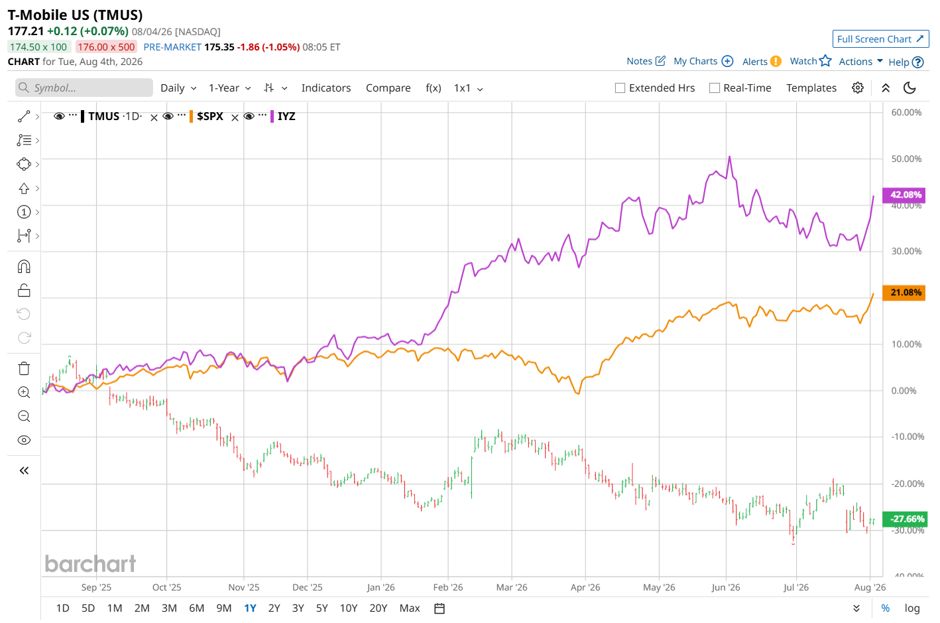This screenshot has width=940, height=623.
Task: Redo the last chart action
Action: pos(24,338)
